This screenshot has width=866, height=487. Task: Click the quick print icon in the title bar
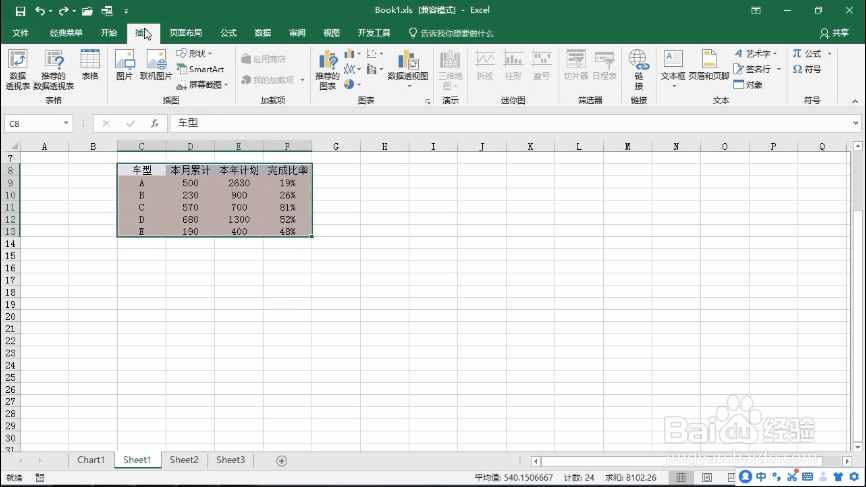(x=107, y=10)
